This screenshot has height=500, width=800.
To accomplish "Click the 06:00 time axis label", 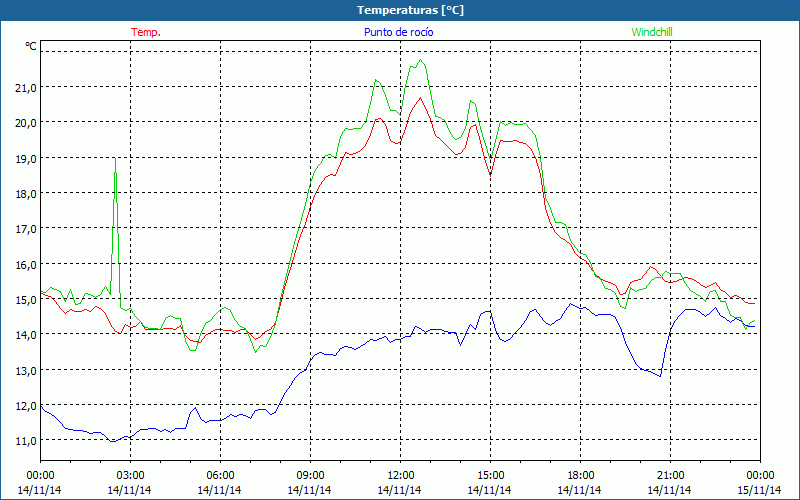I will click(220, 475).
